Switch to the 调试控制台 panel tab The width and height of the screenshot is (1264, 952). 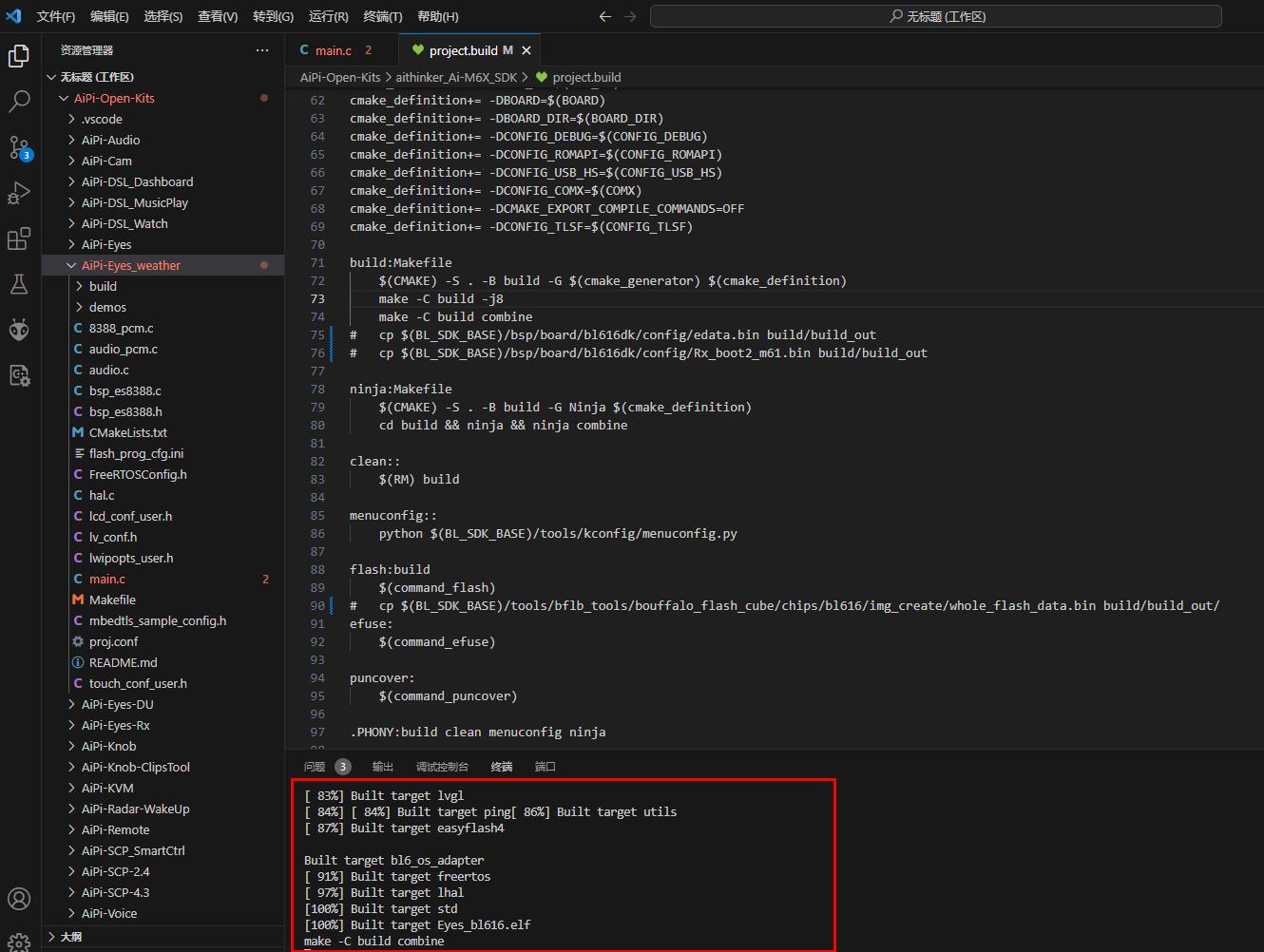tap(442, 767)
